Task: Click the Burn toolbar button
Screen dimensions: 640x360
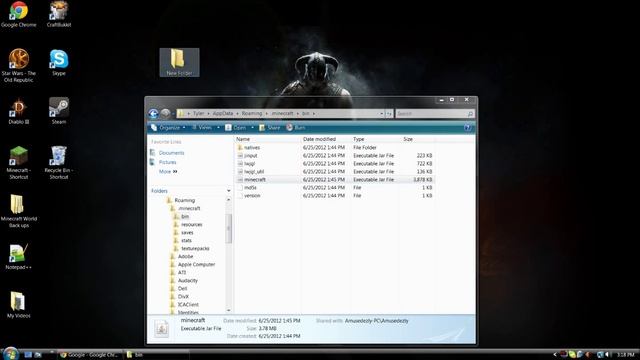Action: [296, 128]
